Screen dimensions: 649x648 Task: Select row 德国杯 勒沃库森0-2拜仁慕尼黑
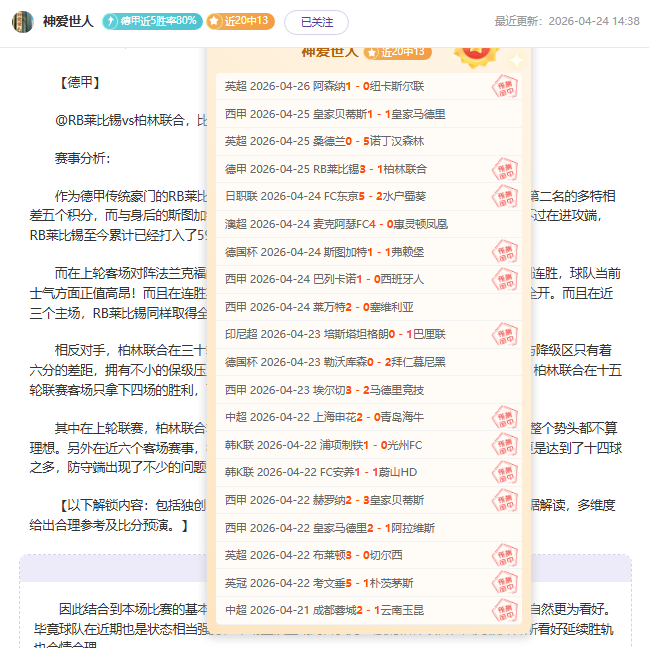click(369, 362)
